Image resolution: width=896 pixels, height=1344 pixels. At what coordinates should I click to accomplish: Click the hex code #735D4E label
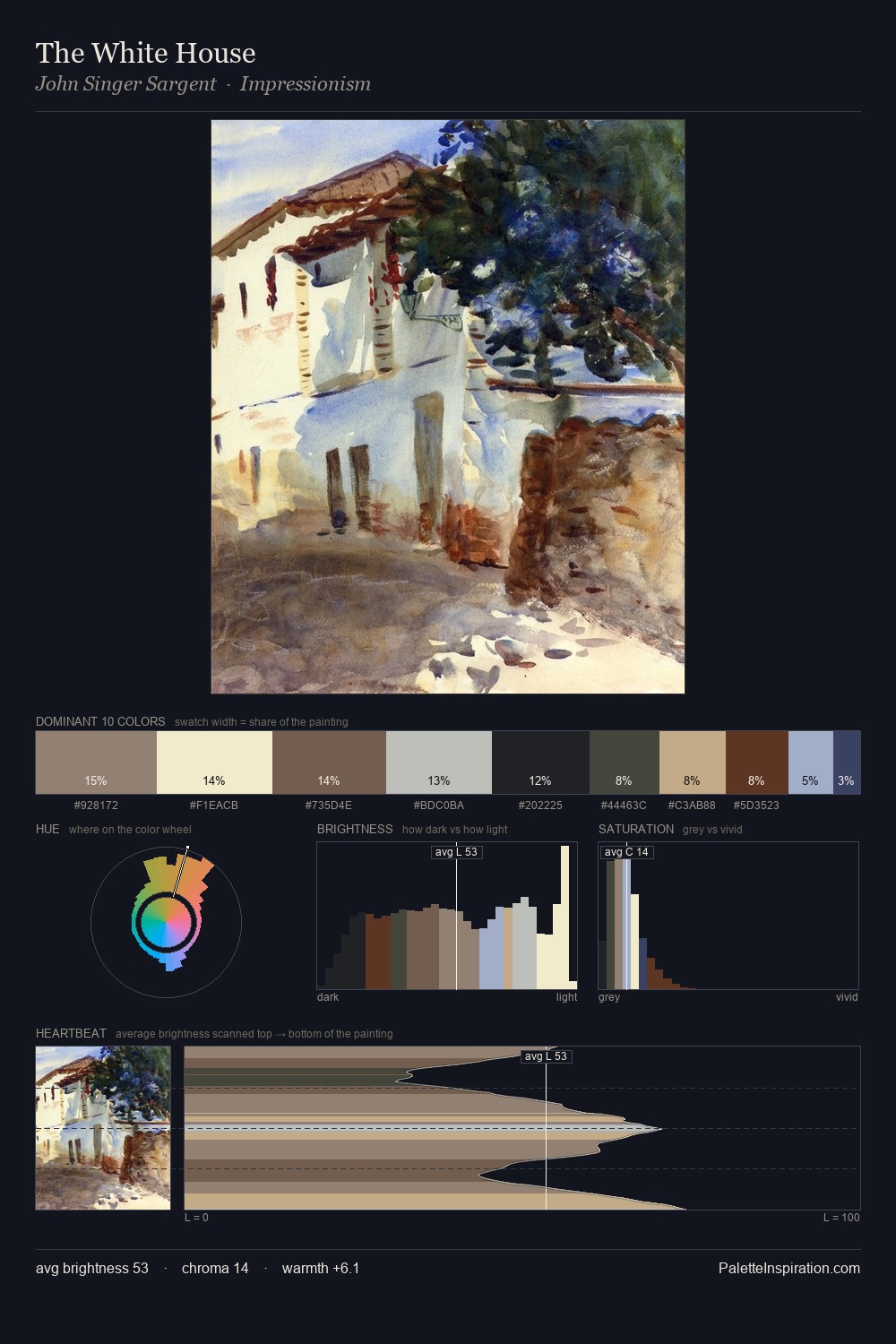[x=329, y=806]
